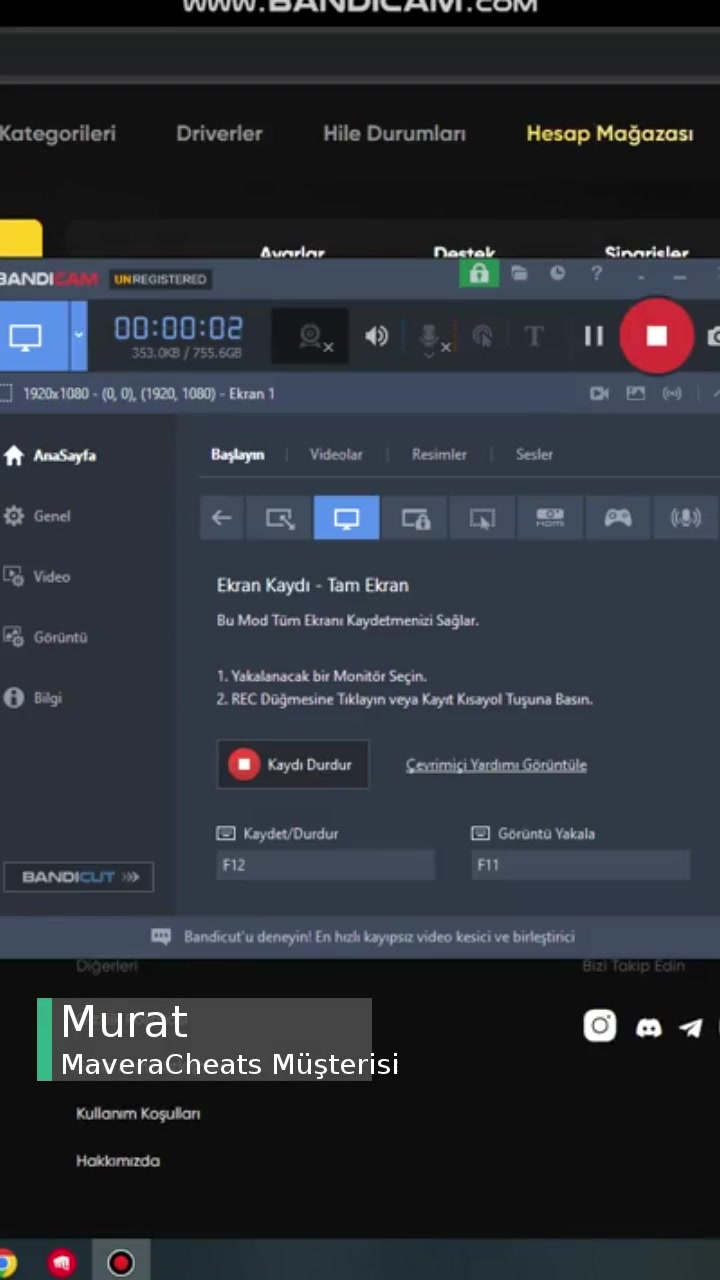The width and height of the screenshot is (720, 1280).
Task: Open Driverler on the website nav
Action: click(219, 134)
